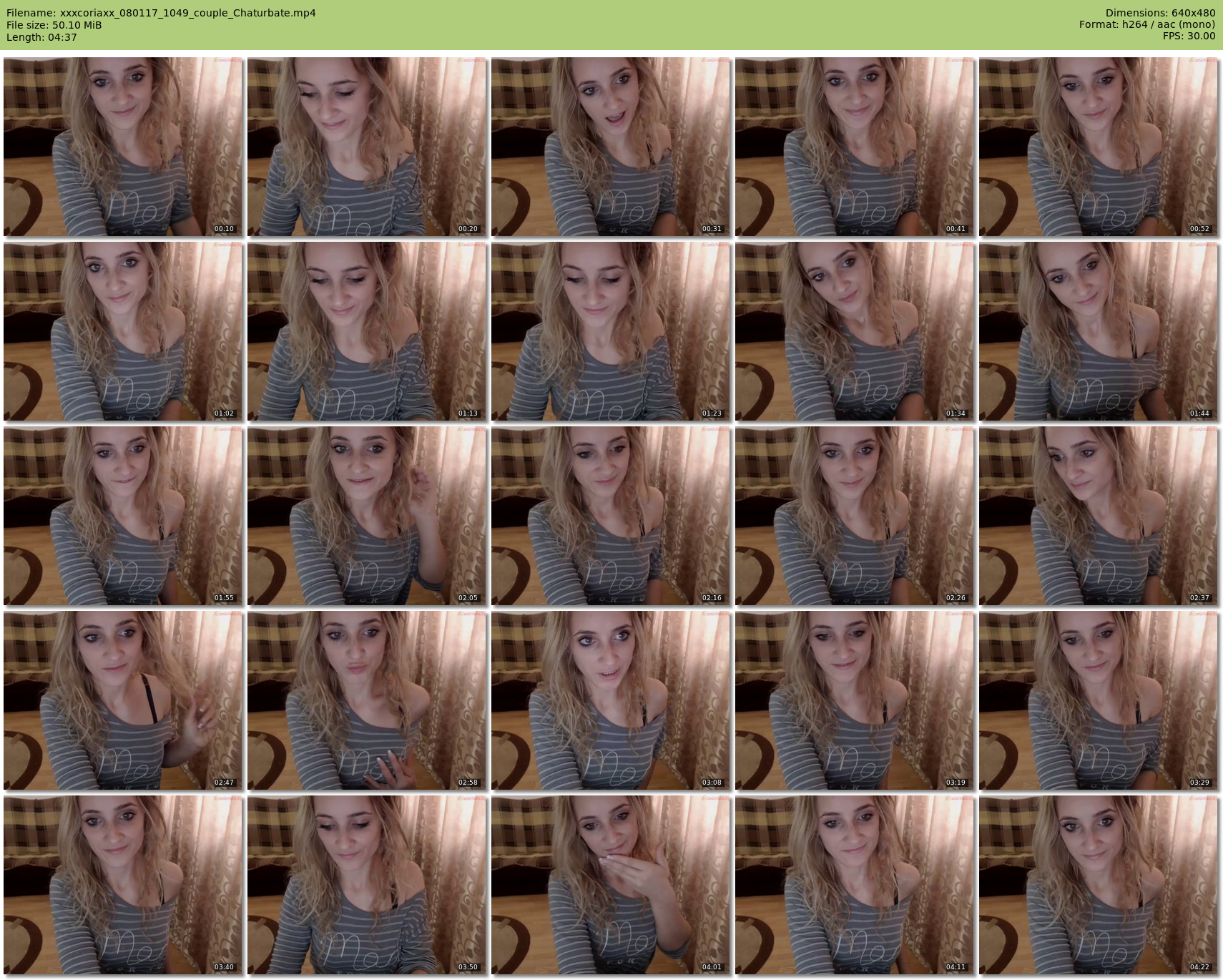The width and height of the screenshot is (1223, 980).
Task: Open the final frame at 04:22
Action: pyautogui.click(x=1099, y=885)
